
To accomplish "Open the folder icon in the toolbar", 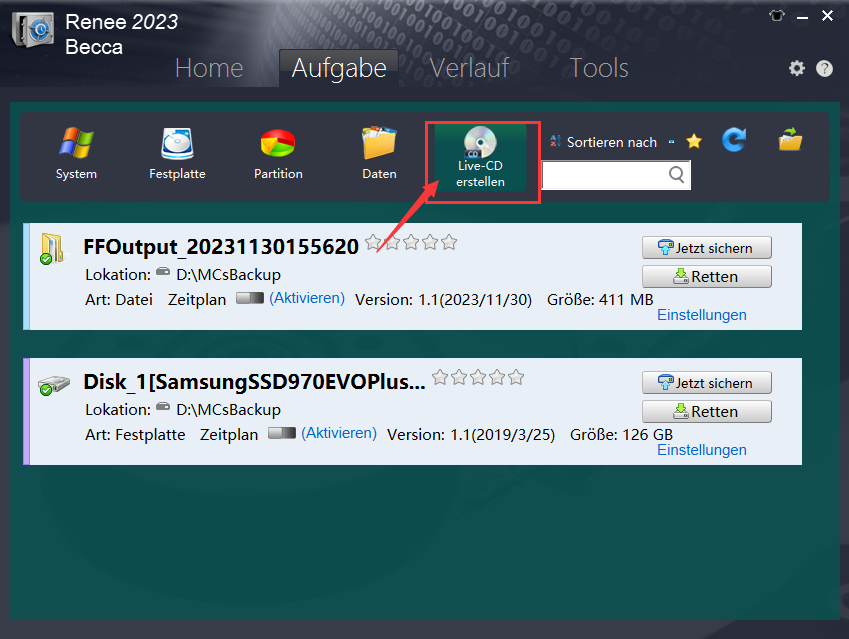I will click(790, 142).
